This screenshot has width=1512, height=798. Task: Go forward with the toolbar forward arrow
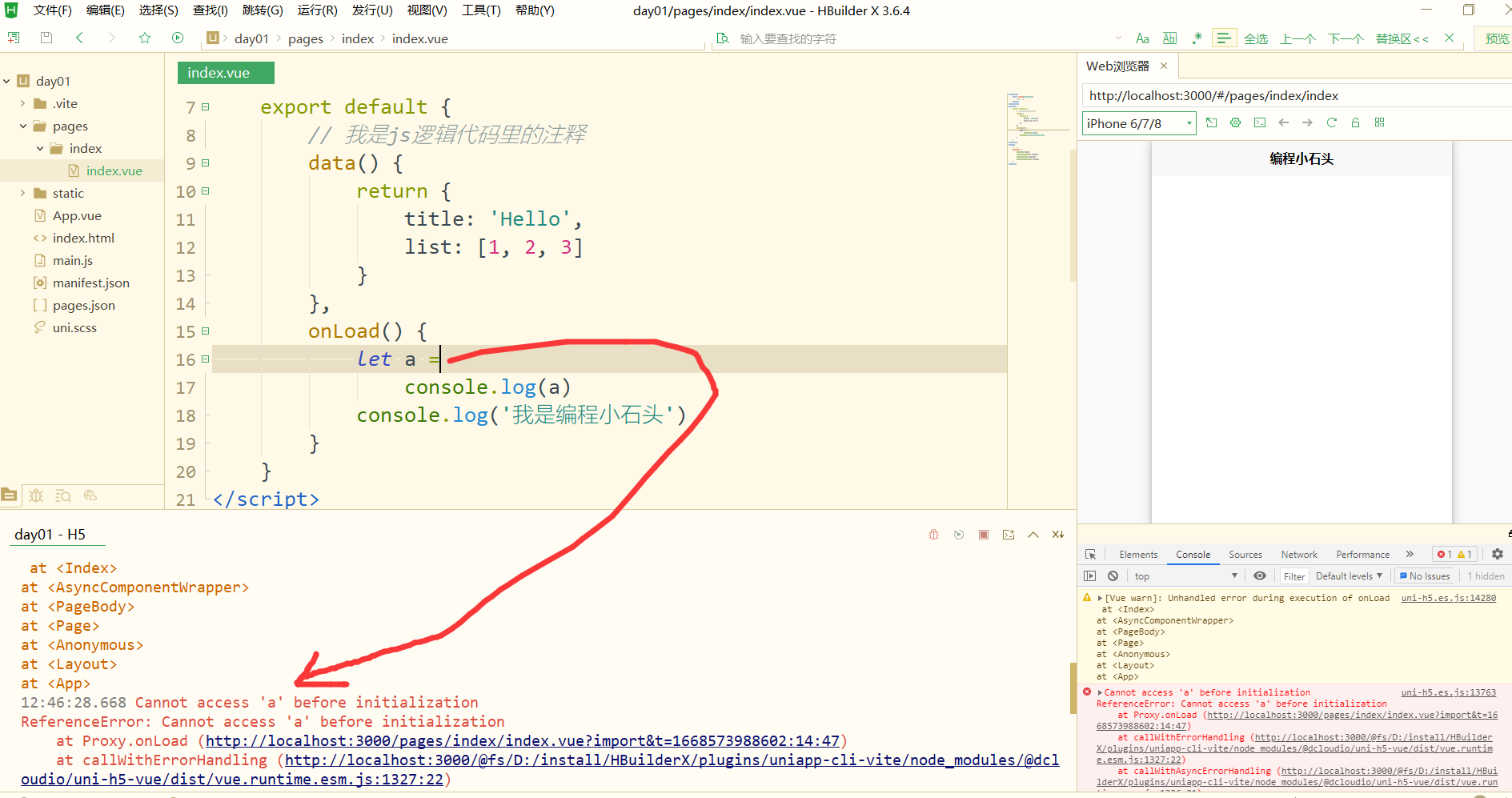pos(111,38)
